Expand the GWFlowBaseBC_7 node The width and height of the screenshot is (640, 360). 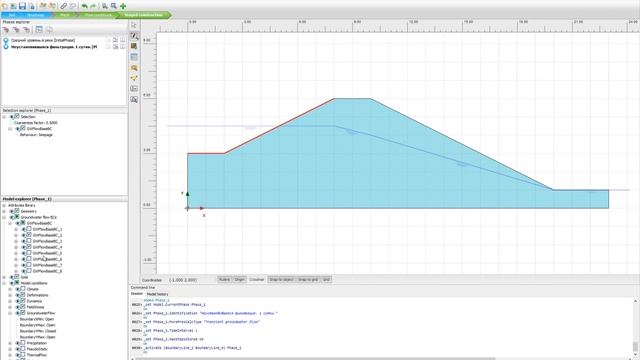(16, 265)
